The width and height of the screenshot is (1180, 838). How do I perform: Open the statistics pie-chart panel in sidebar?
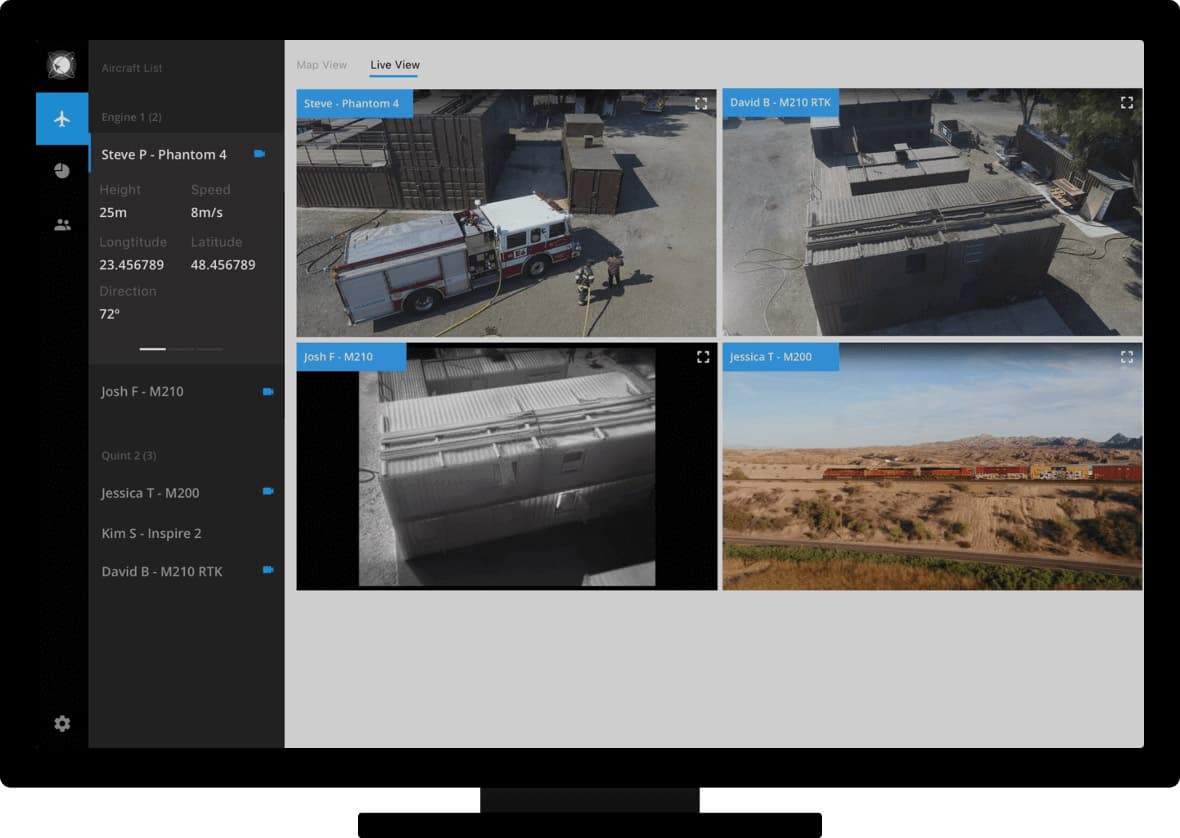[62, 169]
